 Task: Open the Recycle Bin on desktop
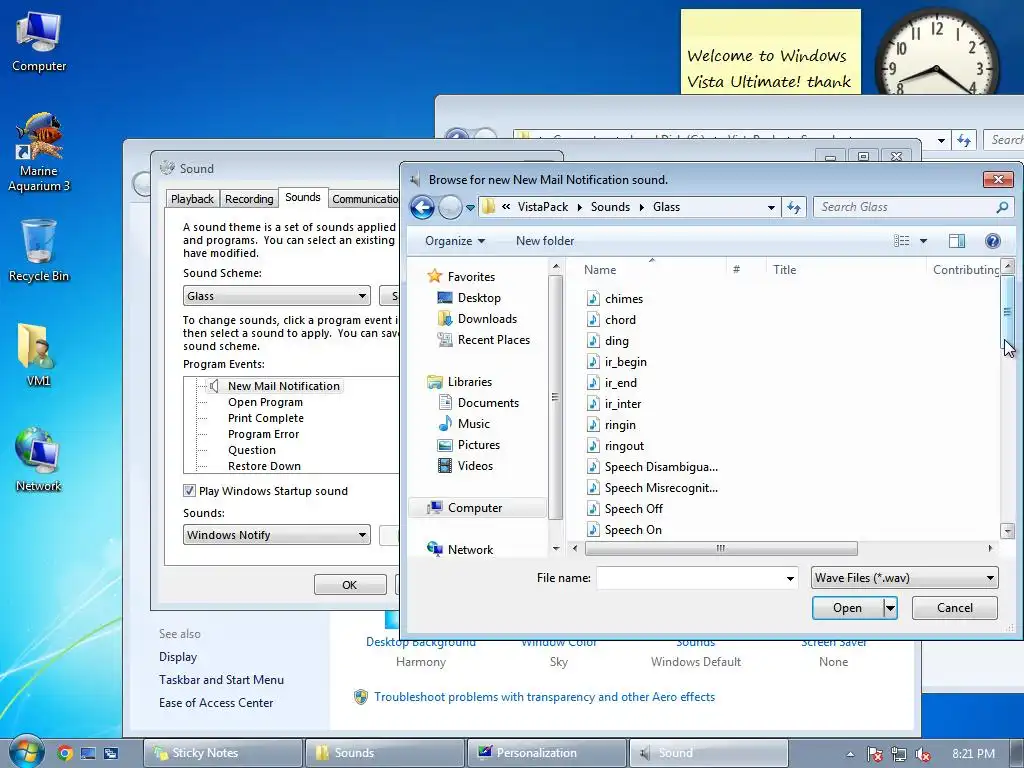click(x=39, y=251)
